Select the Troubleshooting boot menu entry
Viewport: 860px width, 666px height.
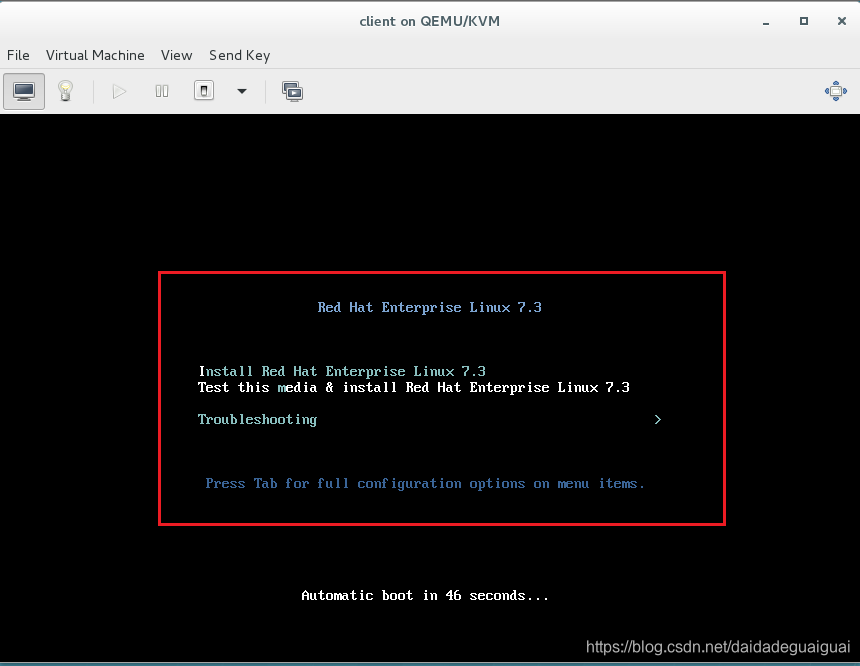[x=257, y=420]
